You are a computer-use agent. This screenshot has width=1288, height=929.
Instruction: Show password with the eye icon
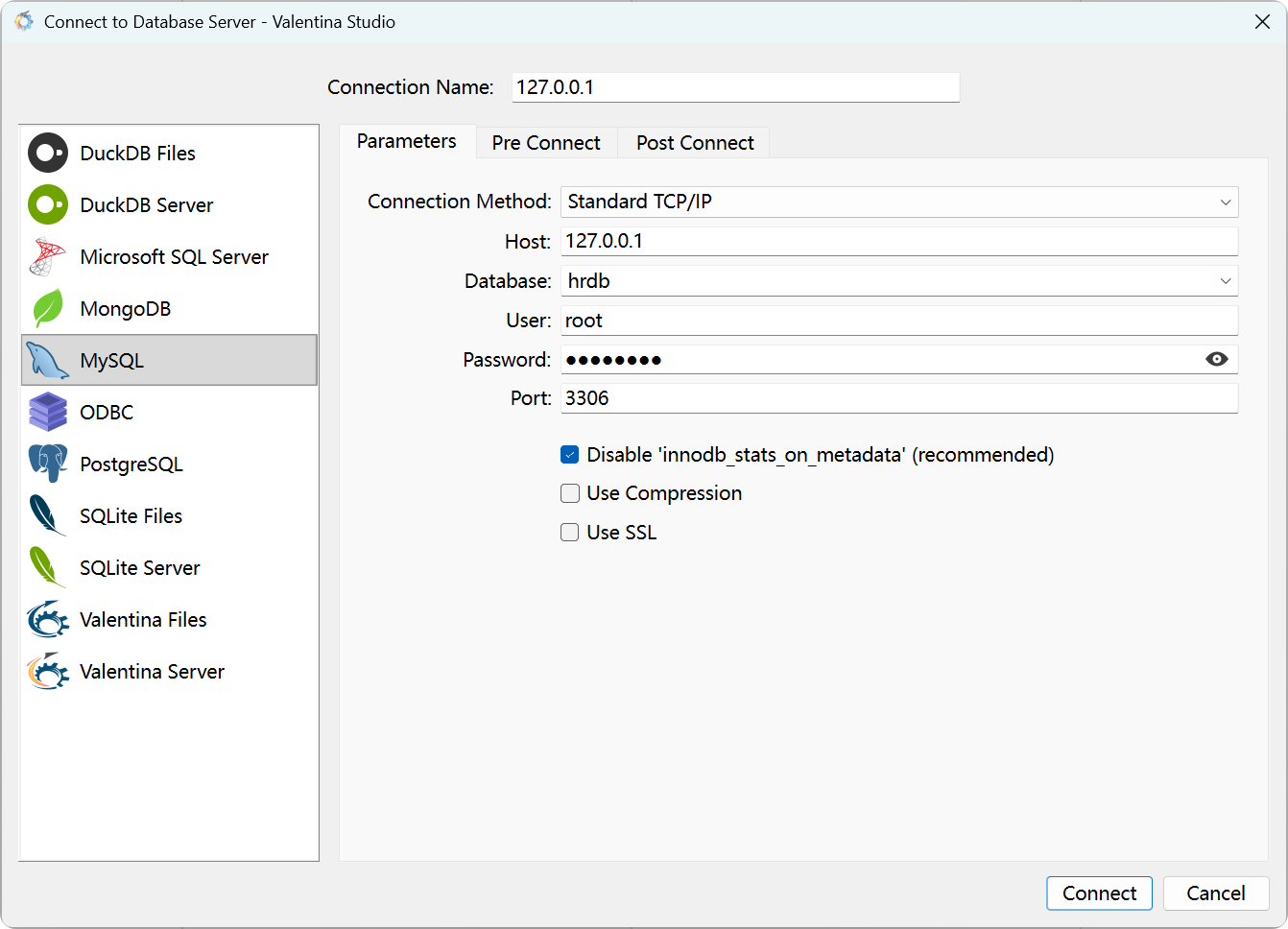(1216, 359)
